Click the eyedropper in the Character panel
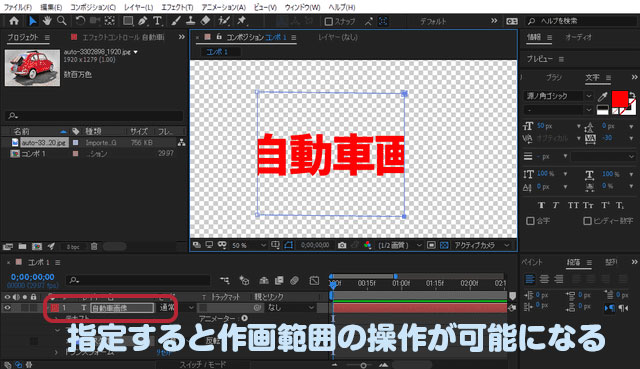This screenshot has height=369, width=640. 602,96
